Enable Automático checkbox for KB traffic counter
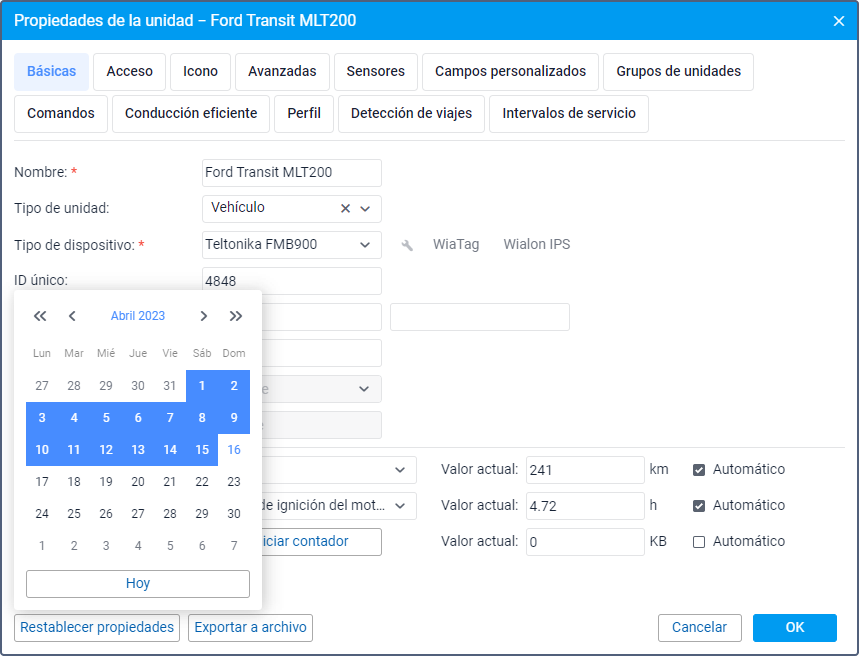This screenshot has height=656, width=859. coord(699,542)
